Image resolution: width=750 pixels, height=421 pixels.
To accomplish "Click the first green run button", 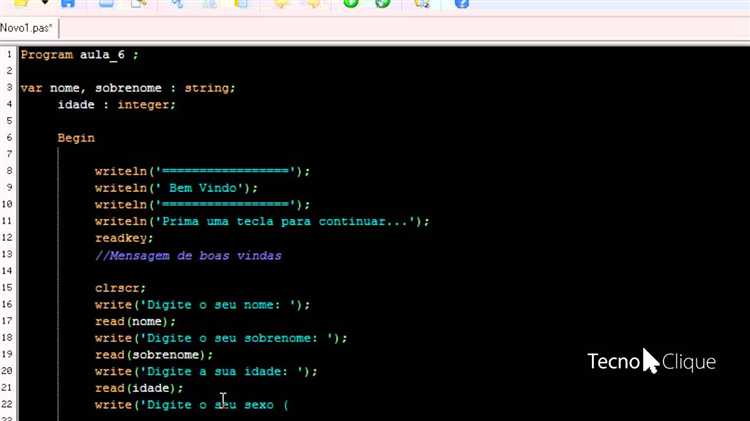I will tap(351, 4).
